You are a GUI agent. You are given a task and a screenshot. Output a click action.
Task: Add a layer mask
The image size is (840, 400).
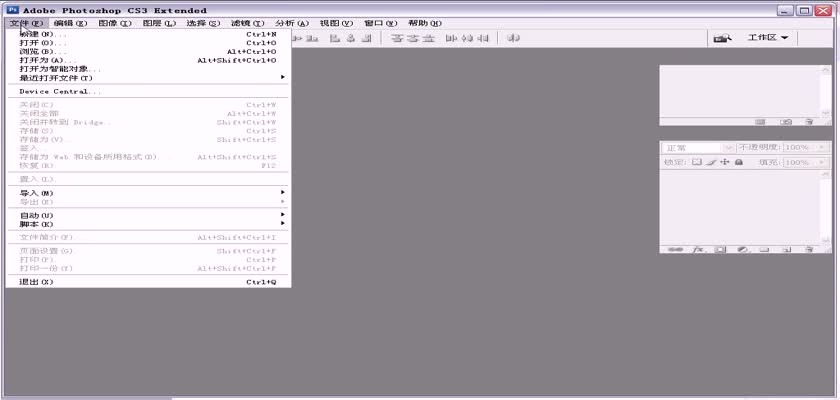[x=720, y=250]
